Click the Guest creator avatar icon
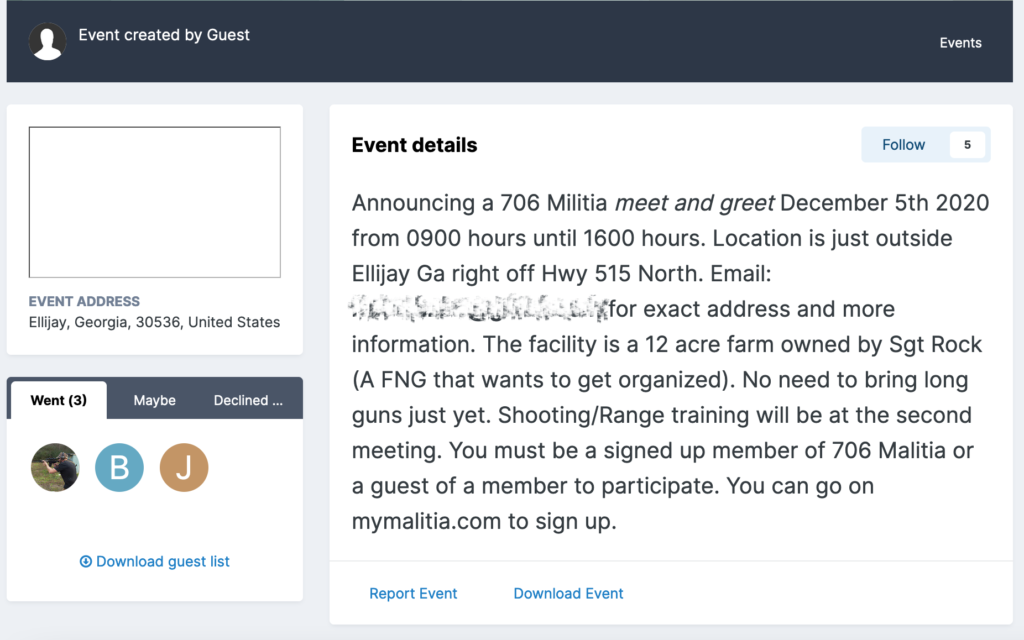Viewport: 1024px width, 640px height. tap(48, 41)
